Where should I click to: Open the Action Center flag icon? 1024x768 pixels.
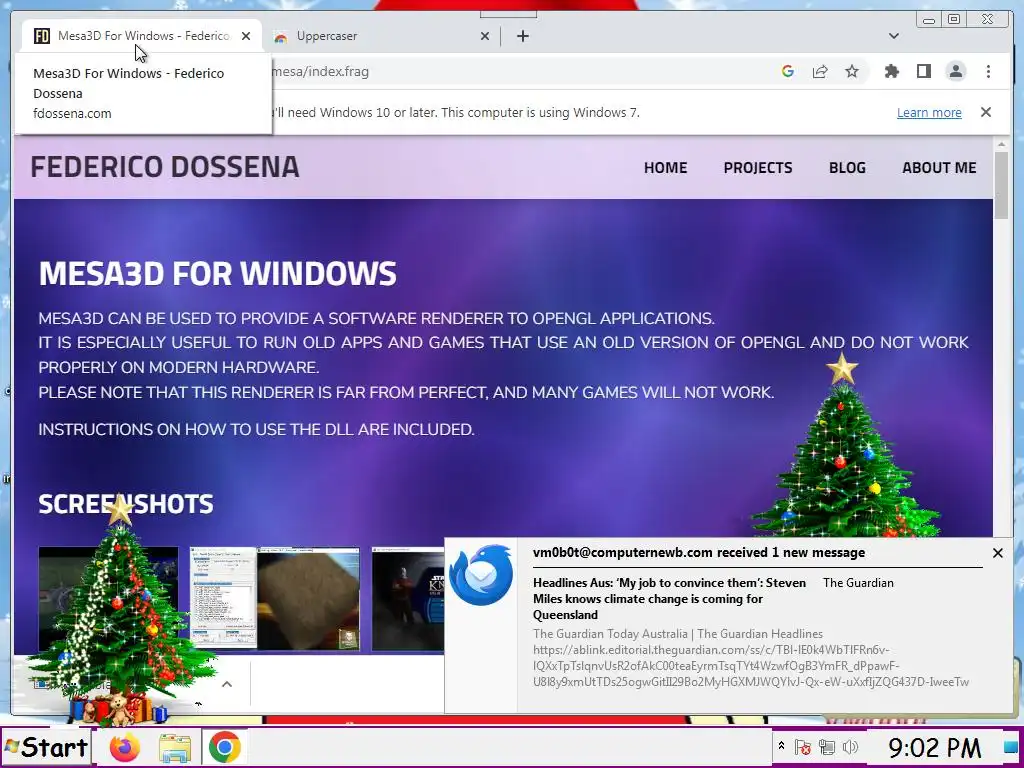tap(803, 747)
